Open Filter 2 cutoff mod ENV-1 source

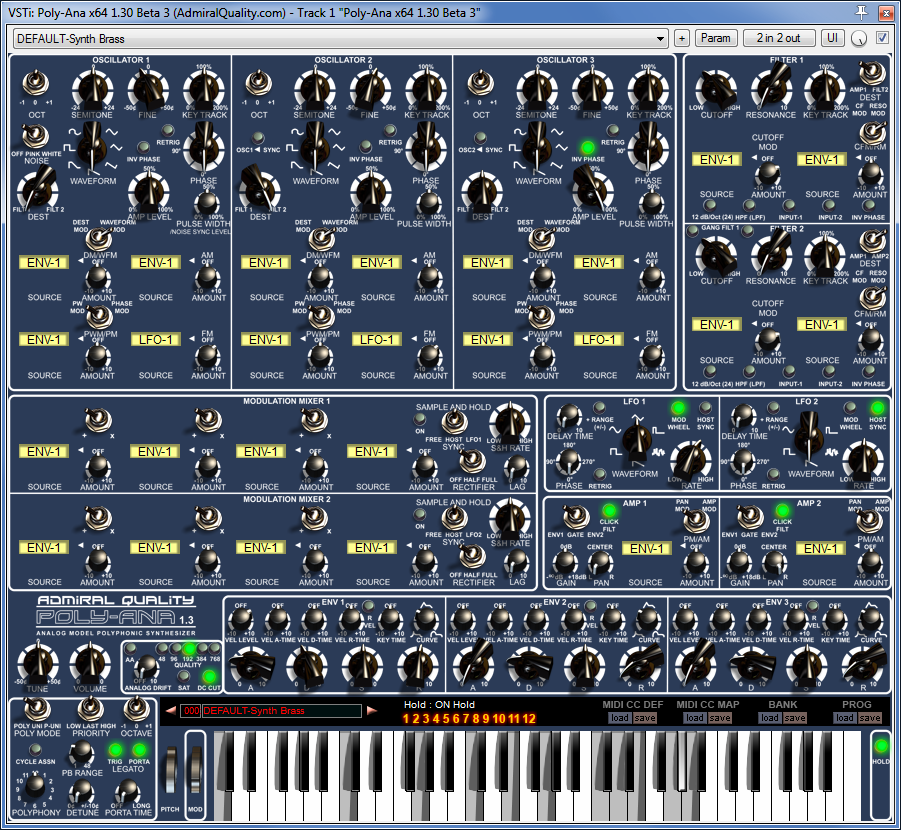[717, 325]
